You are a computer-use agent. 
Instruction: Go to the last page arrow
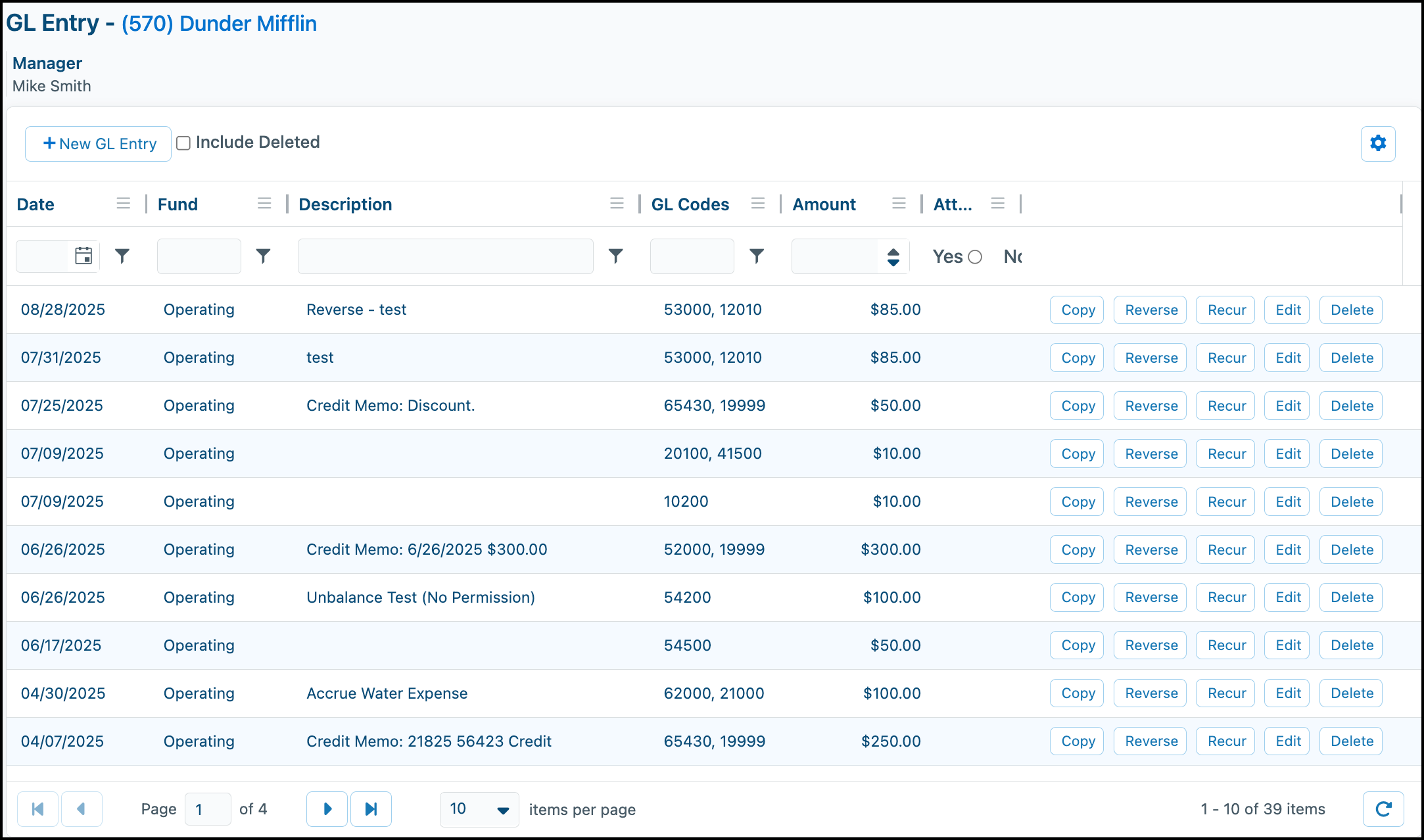pyautogui.click(x=371, y=808)
